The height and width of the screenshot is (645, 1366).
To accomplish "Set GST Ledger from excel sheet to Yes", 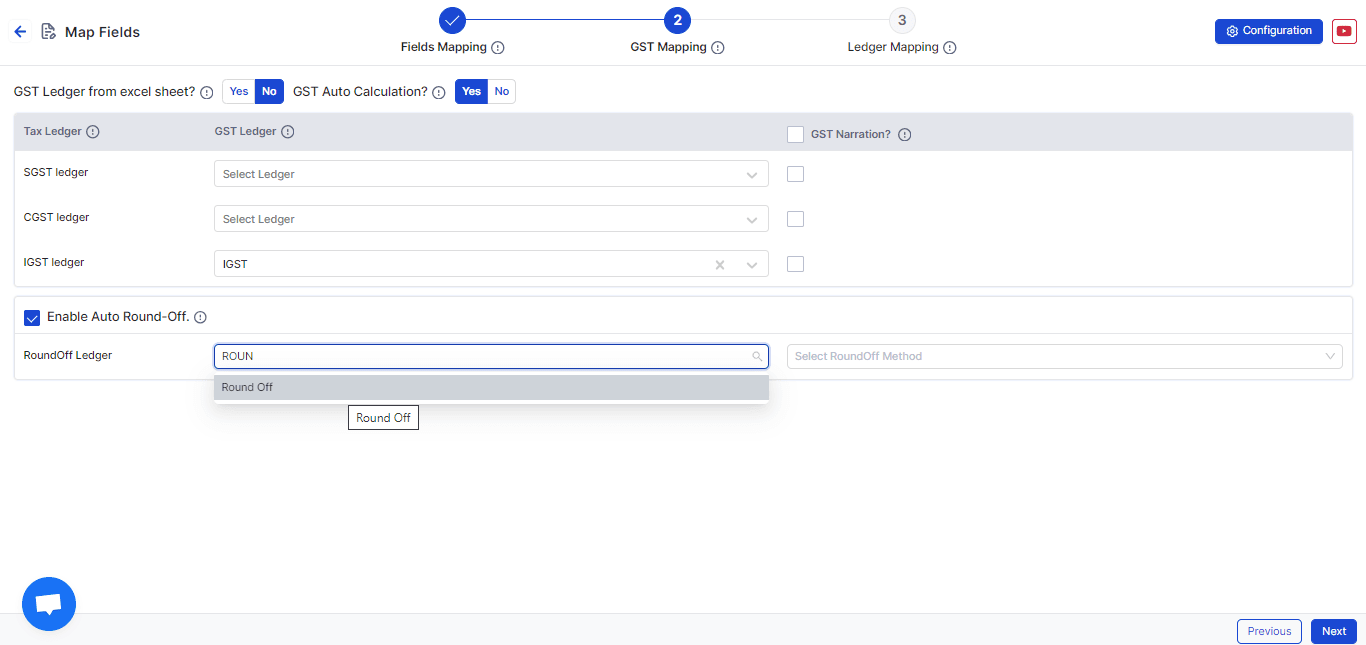I will [x=239, y=92].
